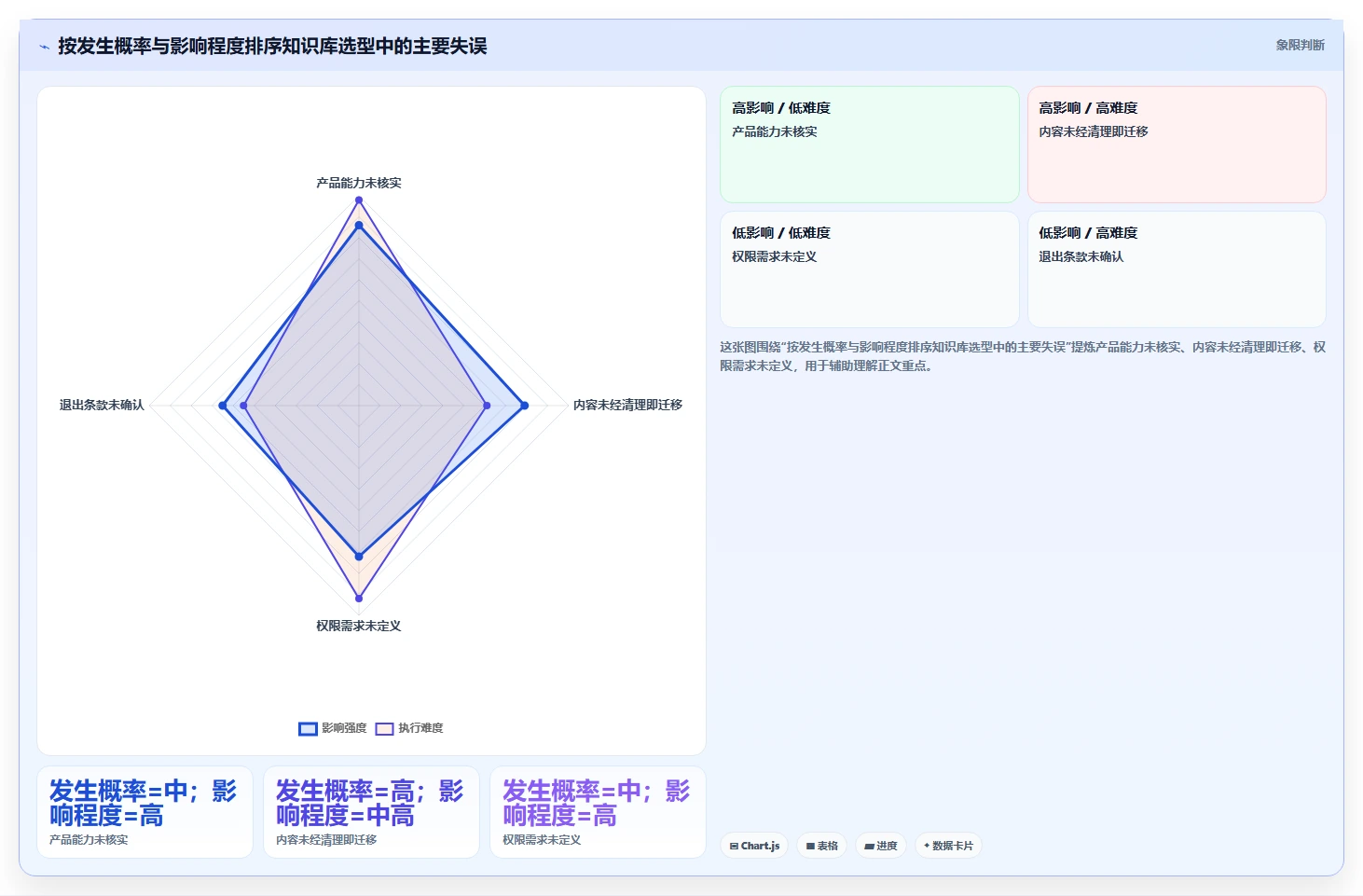This screenshot has width=1363, height=896.
Task: Click the blue 影响强度 point on 退出条款未确认 axis
Action: click(223, 406)
